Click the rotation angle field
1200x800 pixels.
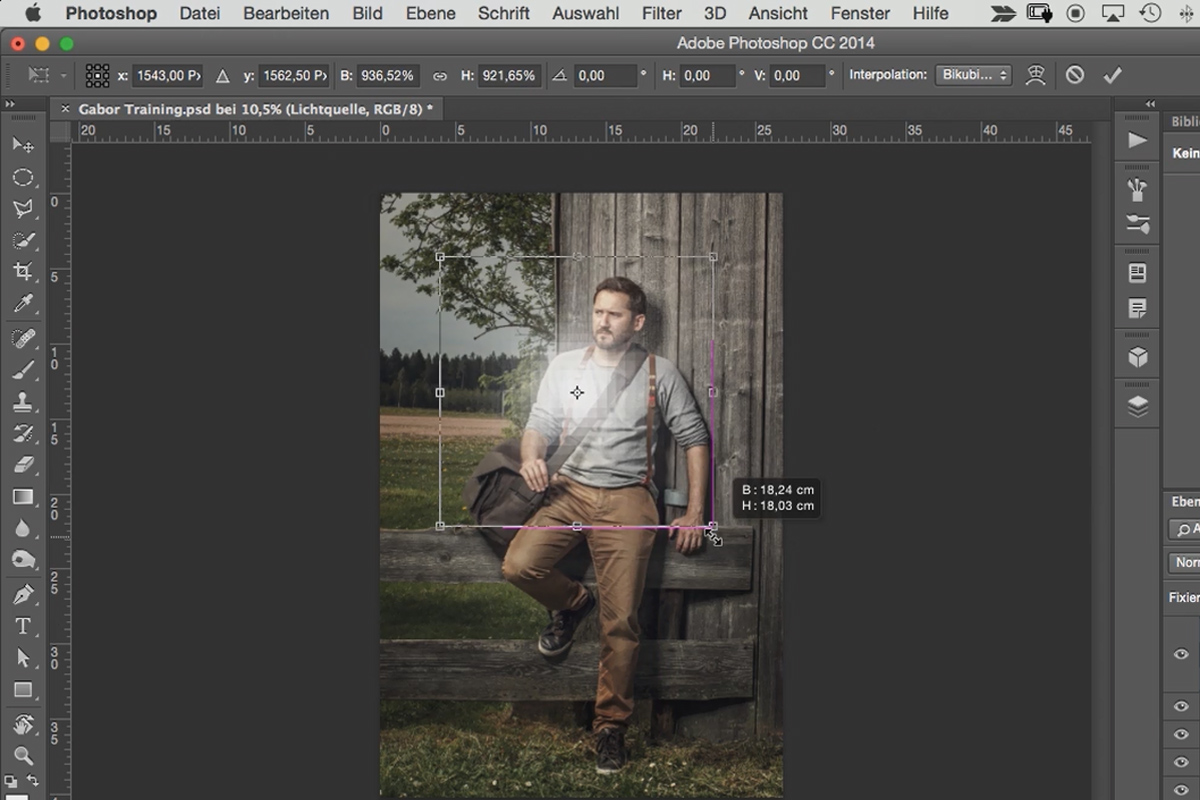(605, 75)
